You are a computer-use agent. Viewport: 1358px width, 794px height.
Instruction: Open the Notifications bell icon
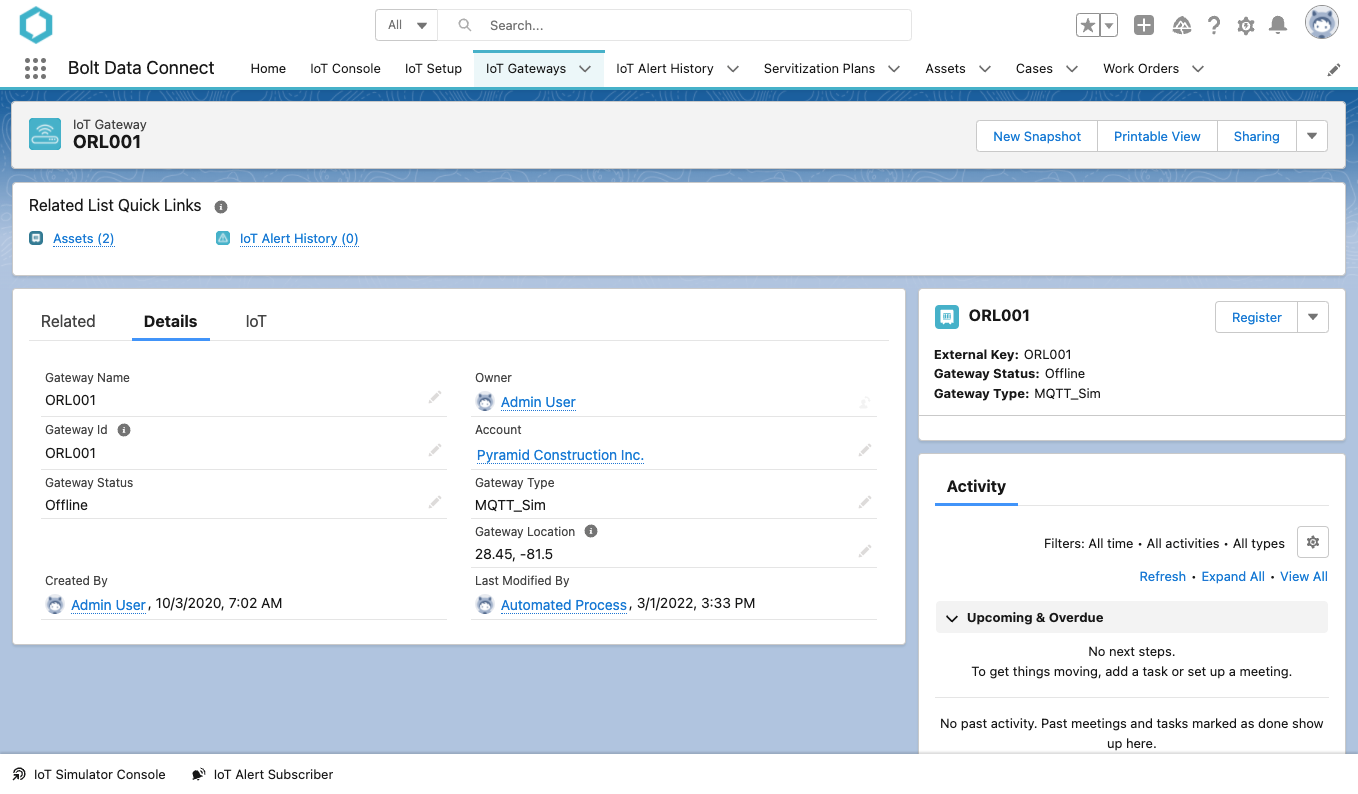click(x=1278, y=26)
